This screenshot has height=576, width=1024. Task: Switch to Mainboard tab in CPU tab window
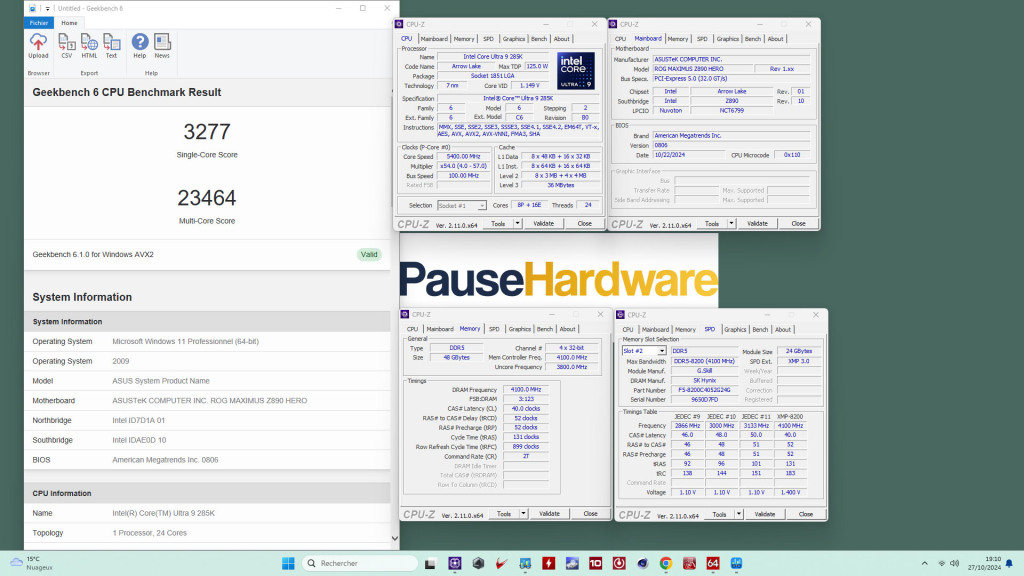(434, 39)
